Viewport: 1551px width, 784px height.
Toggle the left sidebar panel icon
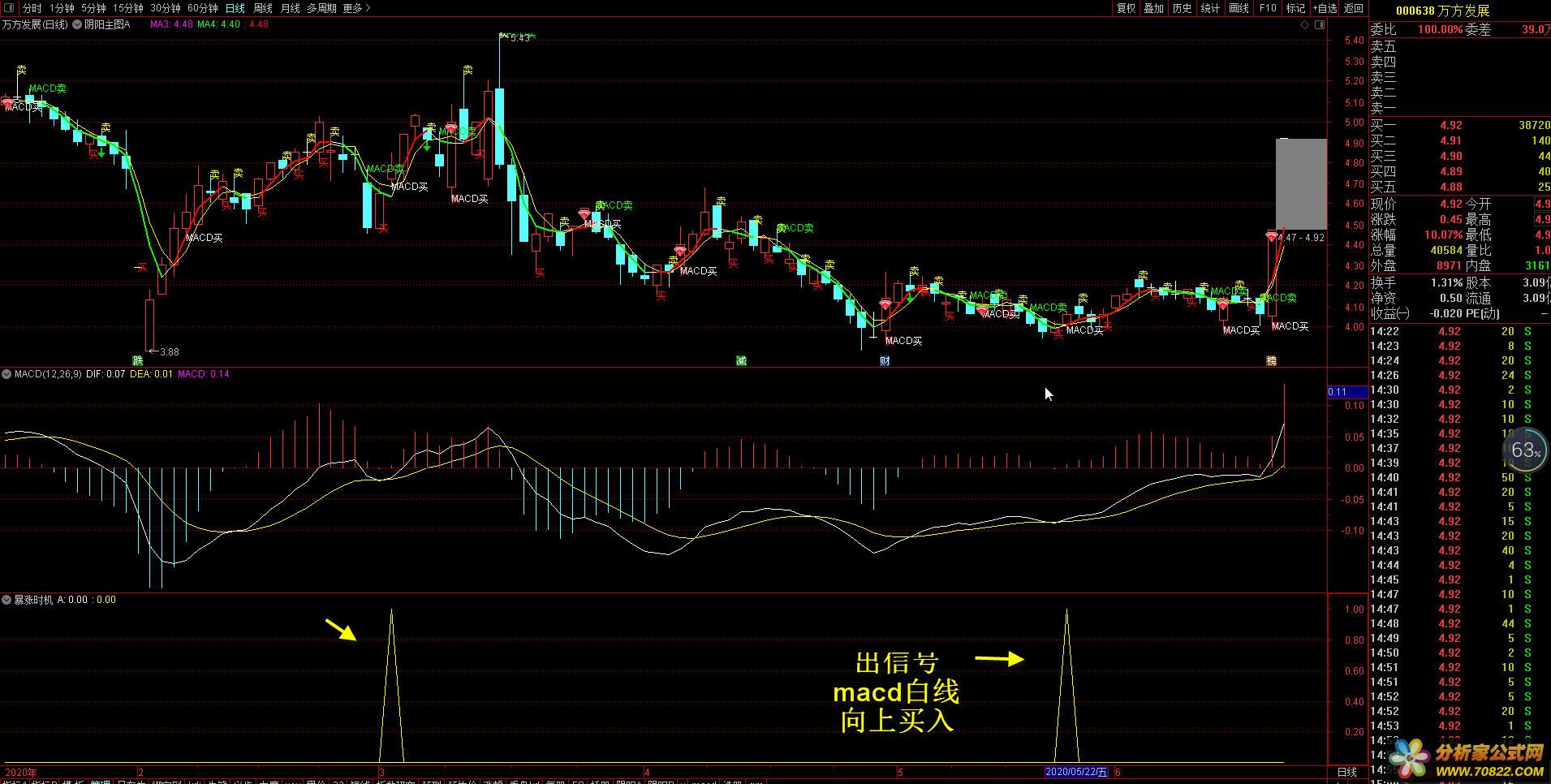tap(9, 8)
